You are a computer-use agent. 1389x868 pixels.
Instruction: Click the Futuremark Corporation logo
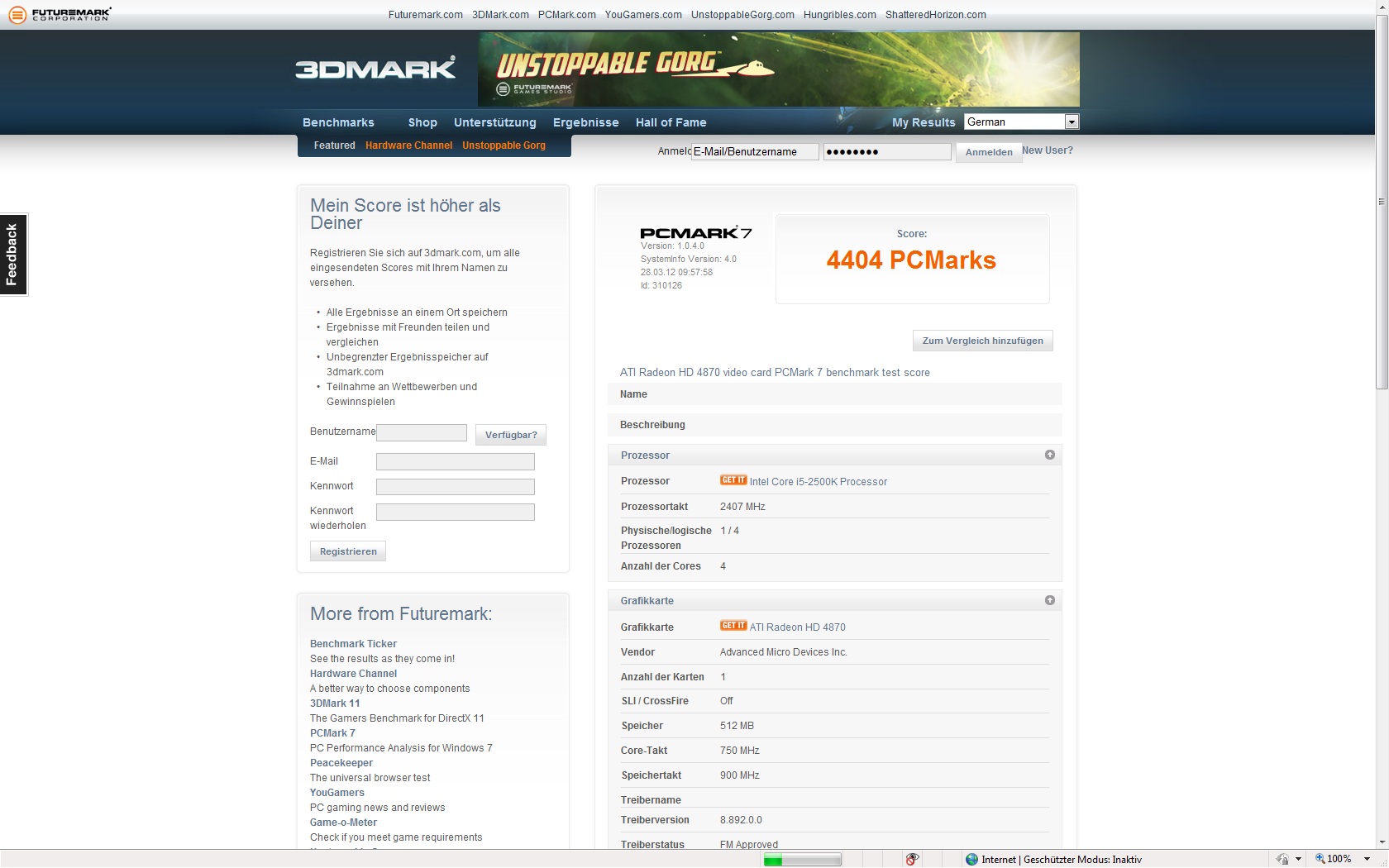60,14
